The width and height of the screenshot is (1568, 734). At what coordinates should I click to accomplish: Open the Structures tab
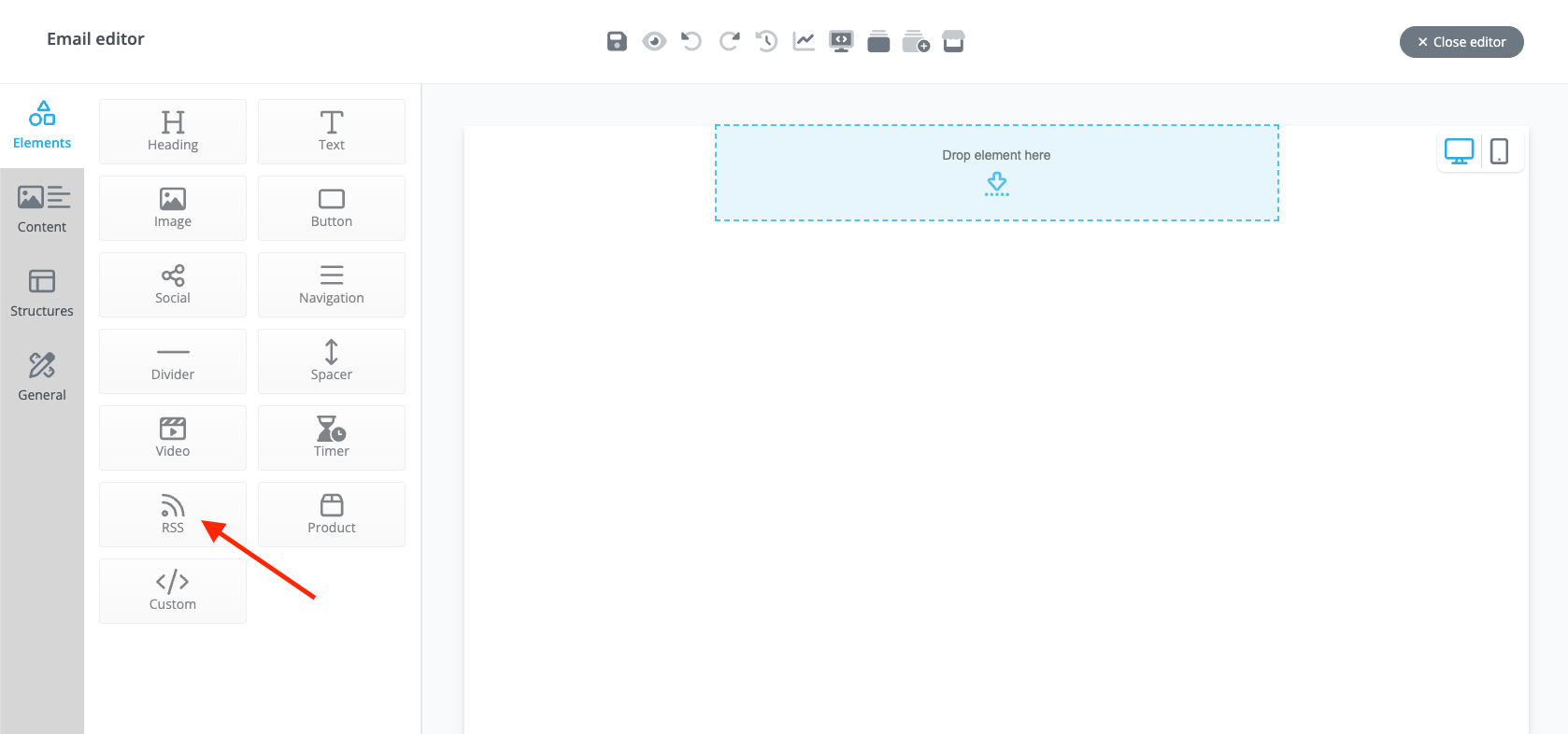[42, 293]
